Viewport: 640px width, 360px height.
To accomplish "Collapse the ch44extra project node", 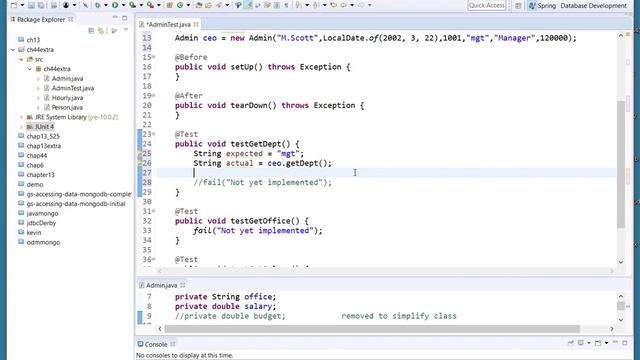I will (13, 49).
